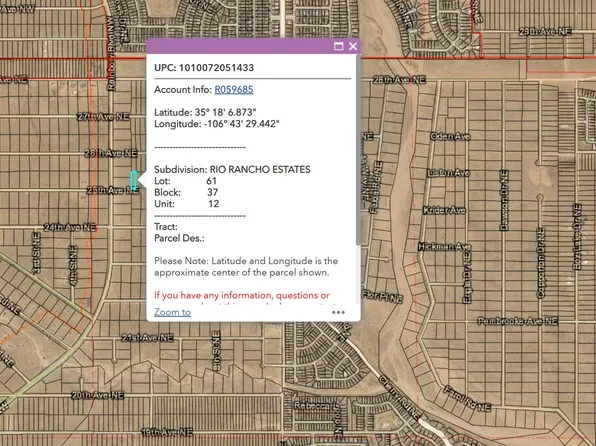This screenshot has height=446, width=596.
Task: Click the Coppotion Dr NE map label
Action: (541, 263)
